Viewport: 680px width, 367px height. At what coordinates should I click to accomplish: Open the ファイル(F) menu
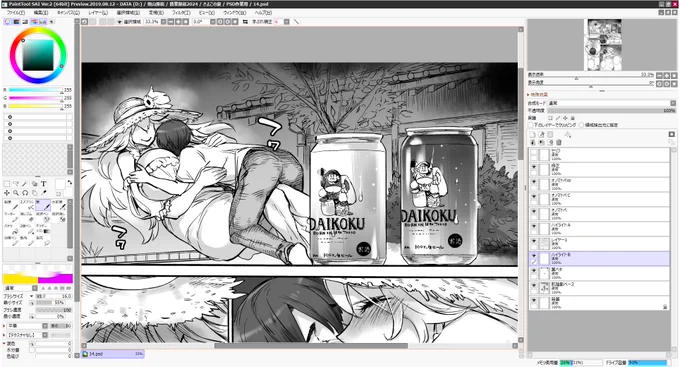(16, 13)
